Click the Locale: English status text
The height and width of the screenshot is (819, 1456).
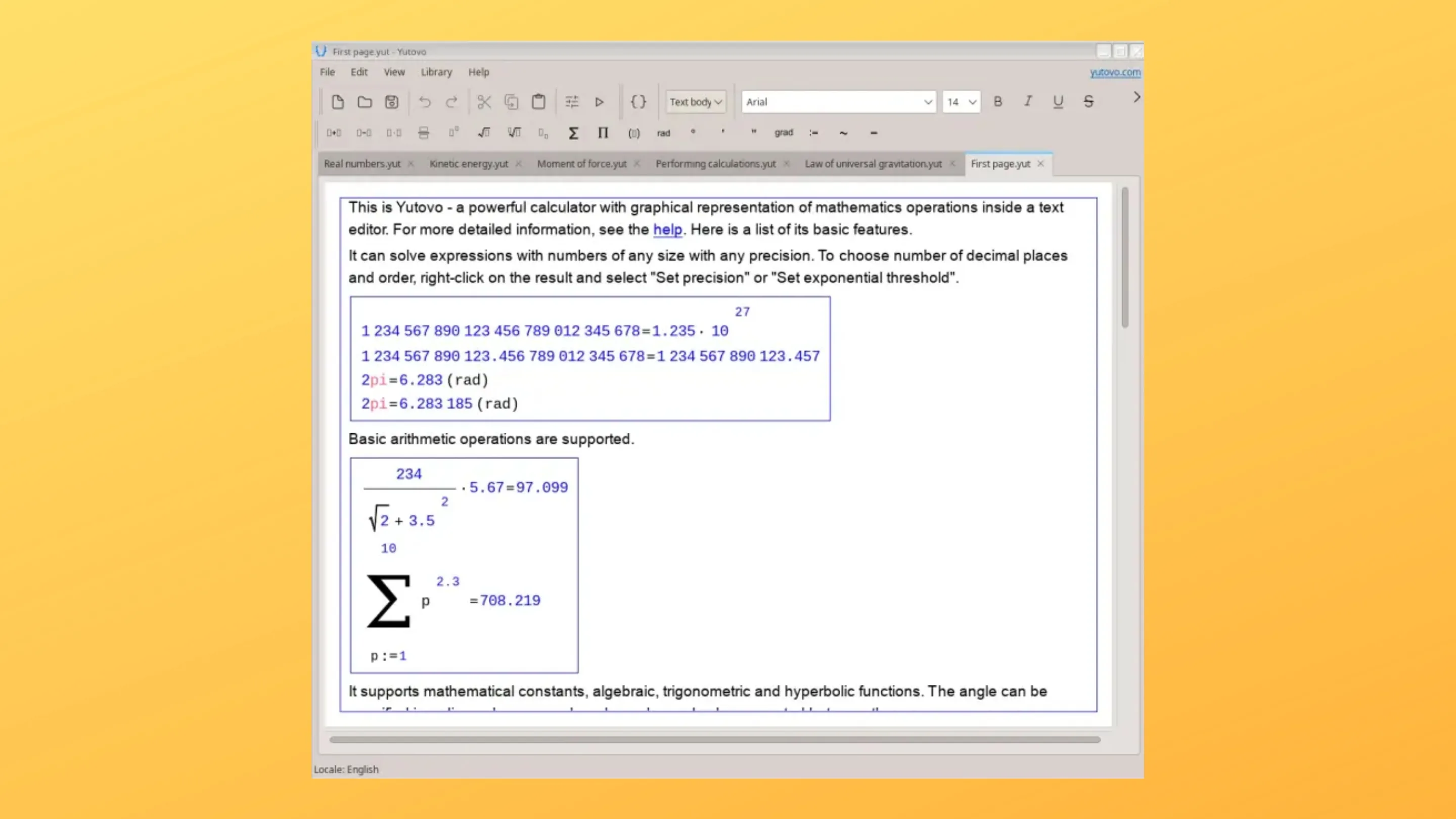pyautogui.click(x=346, y=769)
